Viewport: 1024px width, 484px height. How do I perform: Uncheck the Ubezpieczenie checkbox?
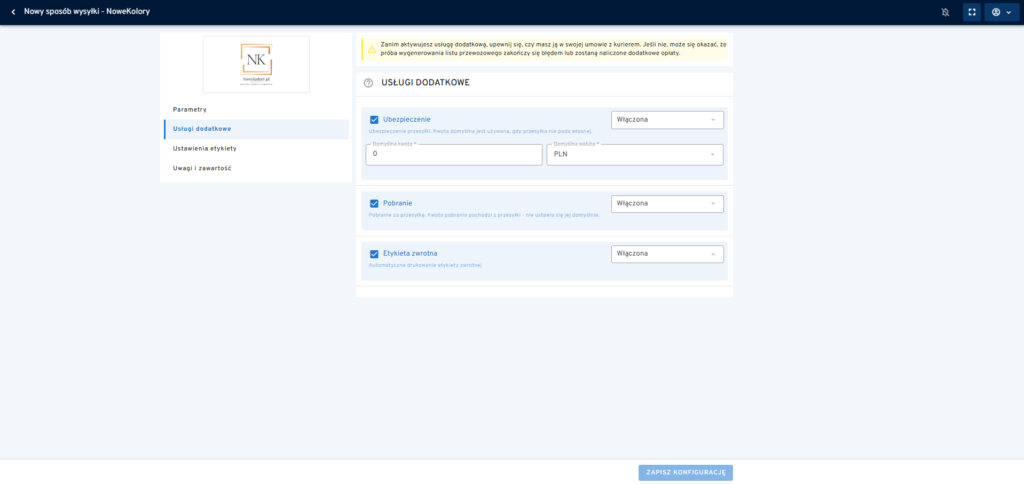pos(374,120)
